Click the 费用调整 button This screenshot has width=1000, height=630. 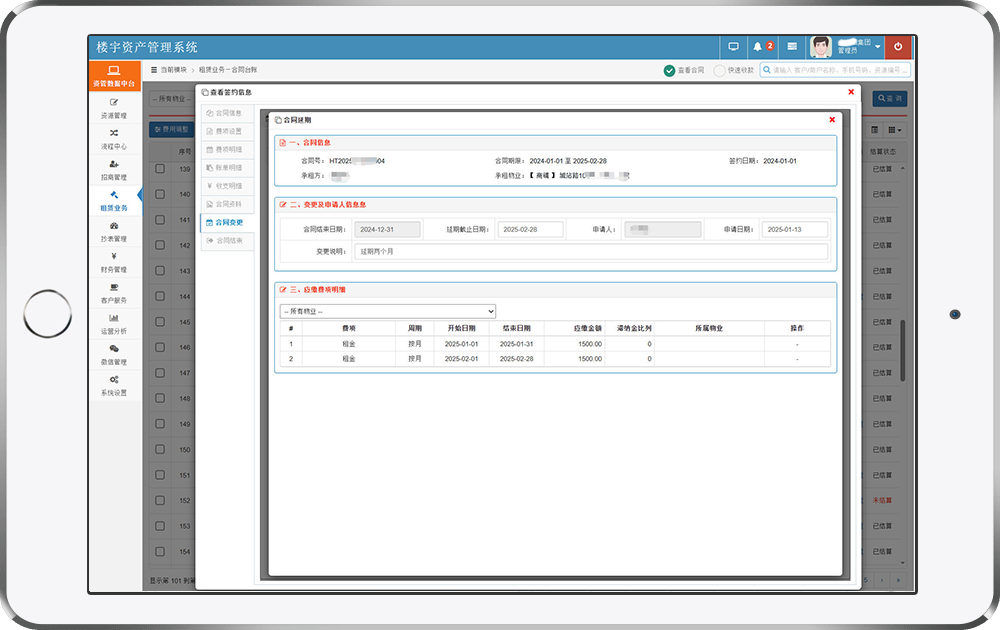(172, 129)
